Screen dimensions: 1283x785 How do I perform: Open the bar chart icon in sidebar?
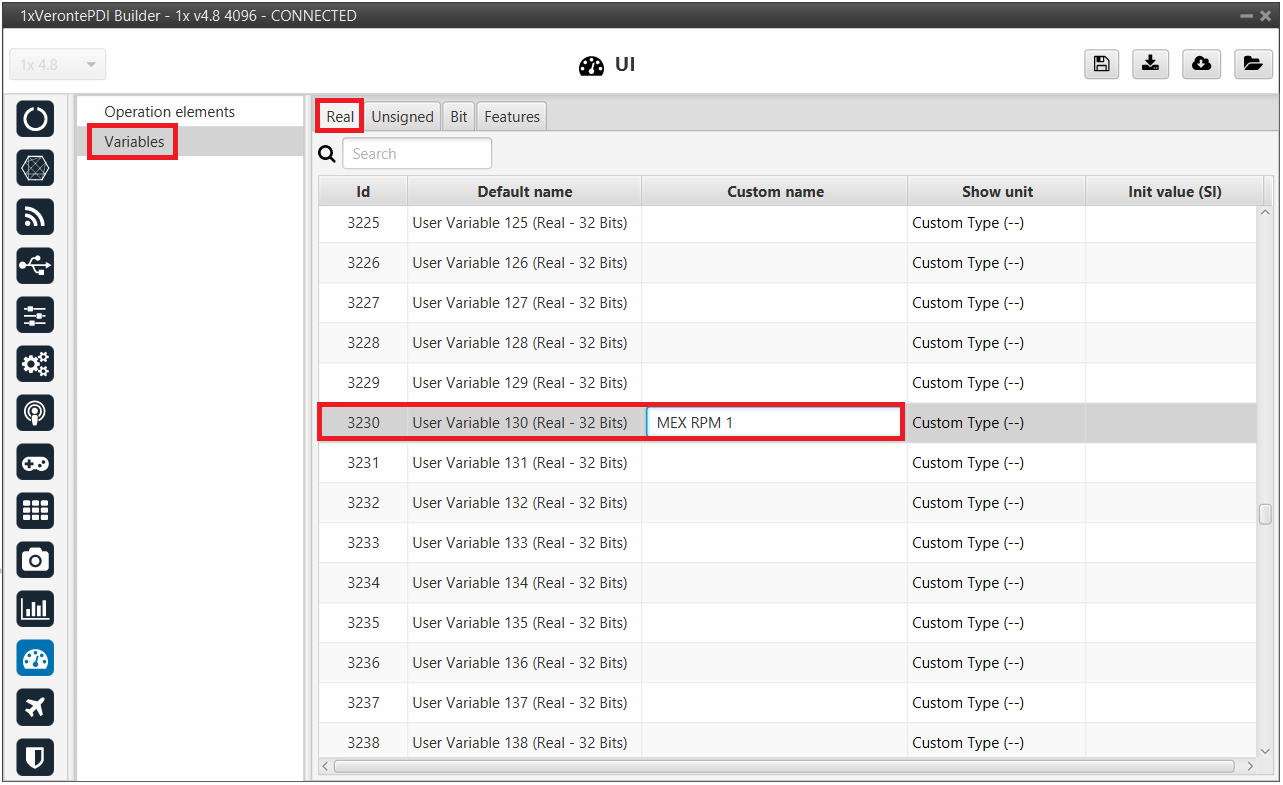[36, 609]
